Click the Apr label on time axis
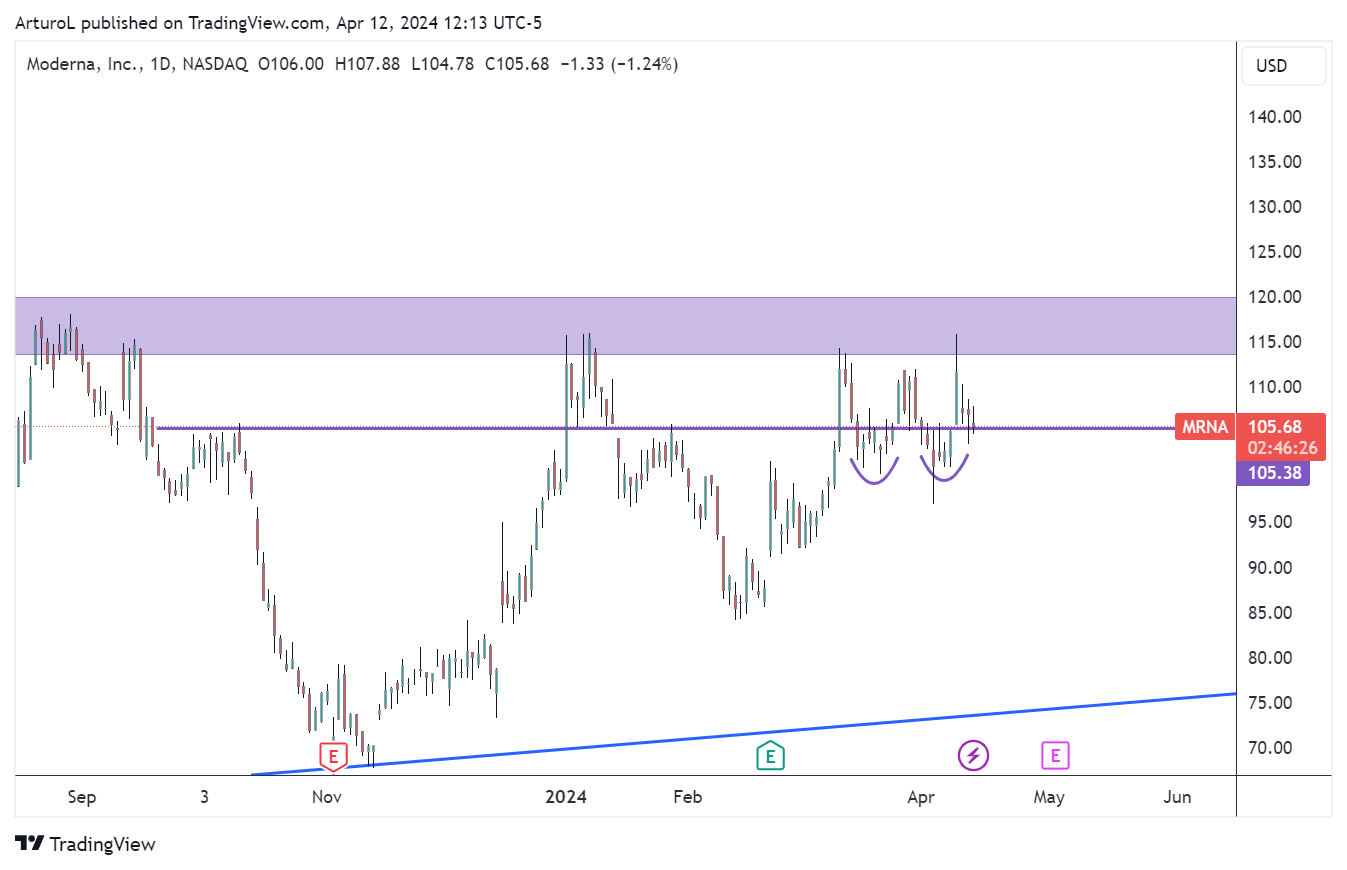1347x870 pixels. (x=921, y=797)
